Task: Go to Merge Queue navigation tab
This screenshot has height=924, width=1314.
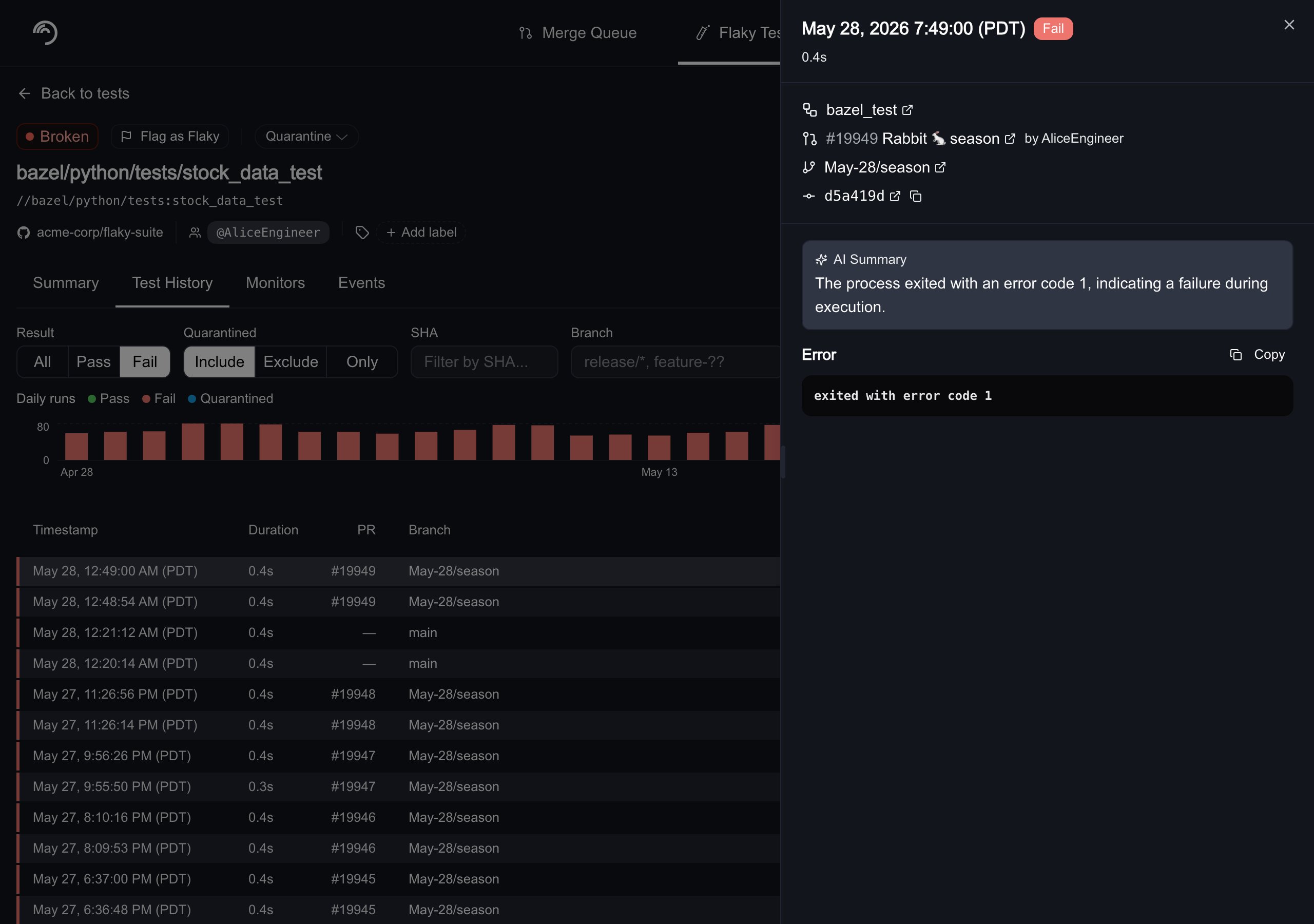Action: tap(577, 33)
